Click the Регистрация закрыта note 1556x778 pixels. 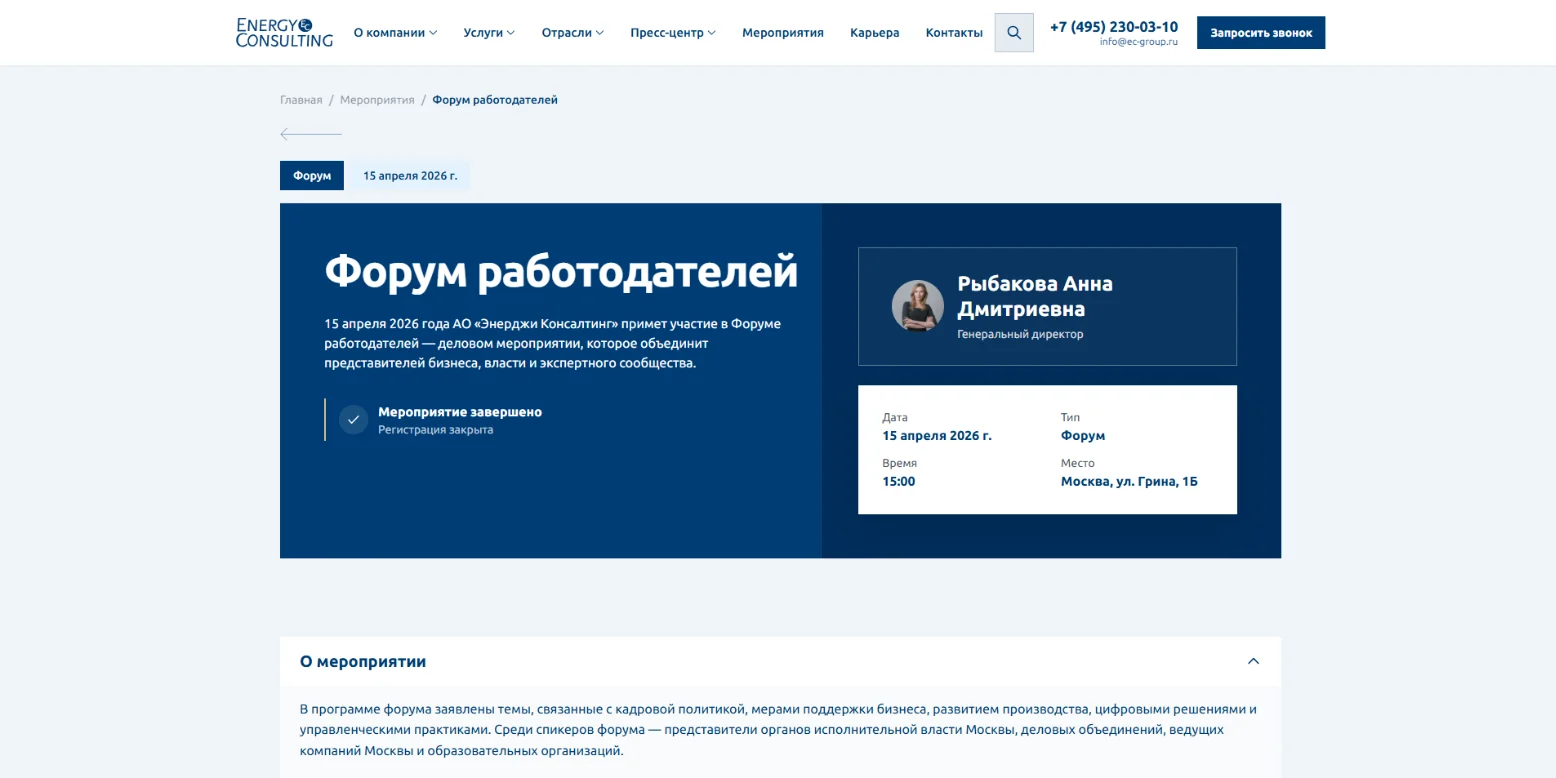(436, 430)
